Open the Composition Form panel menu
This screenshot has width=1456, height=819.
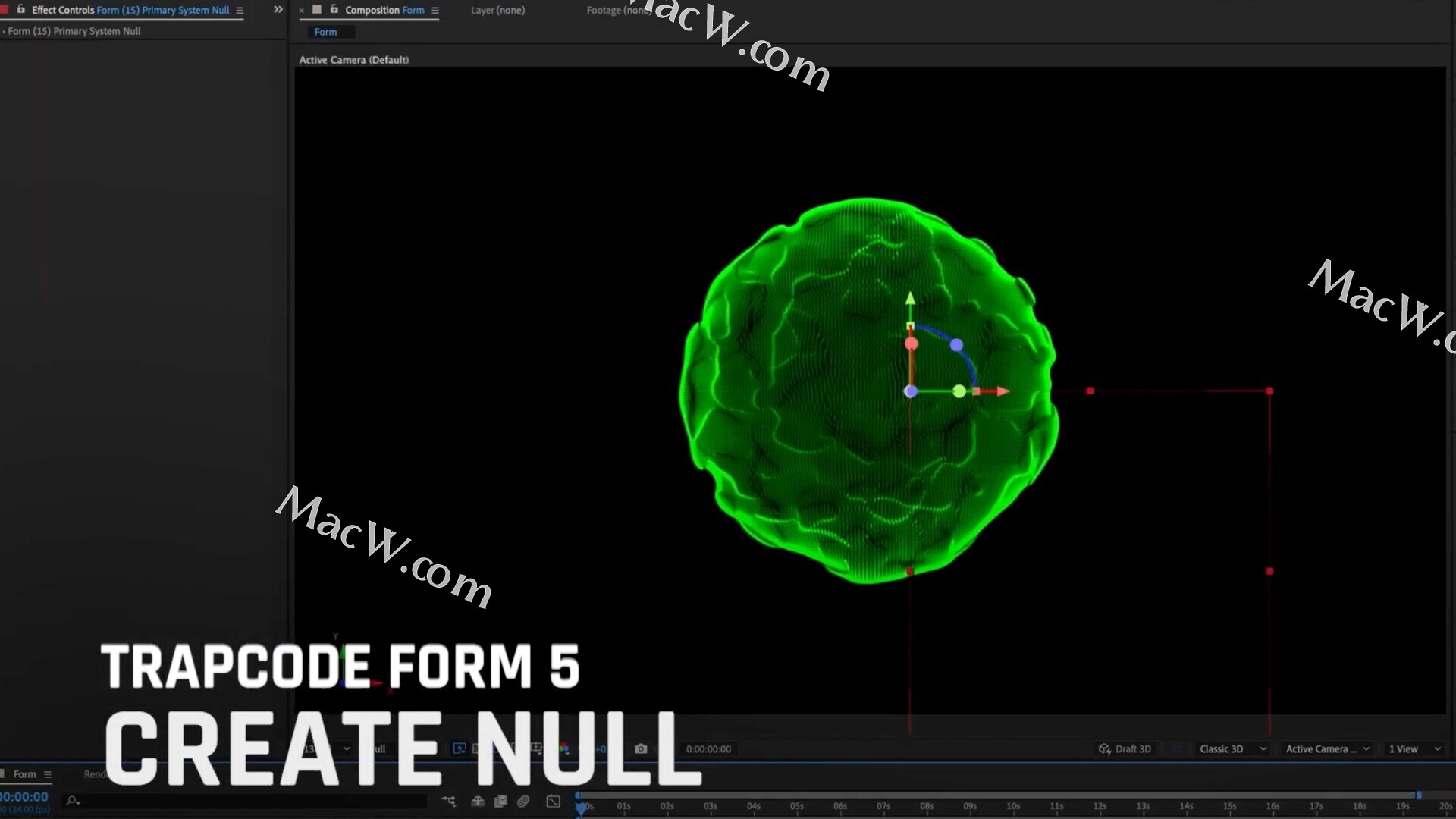point(435,11)
